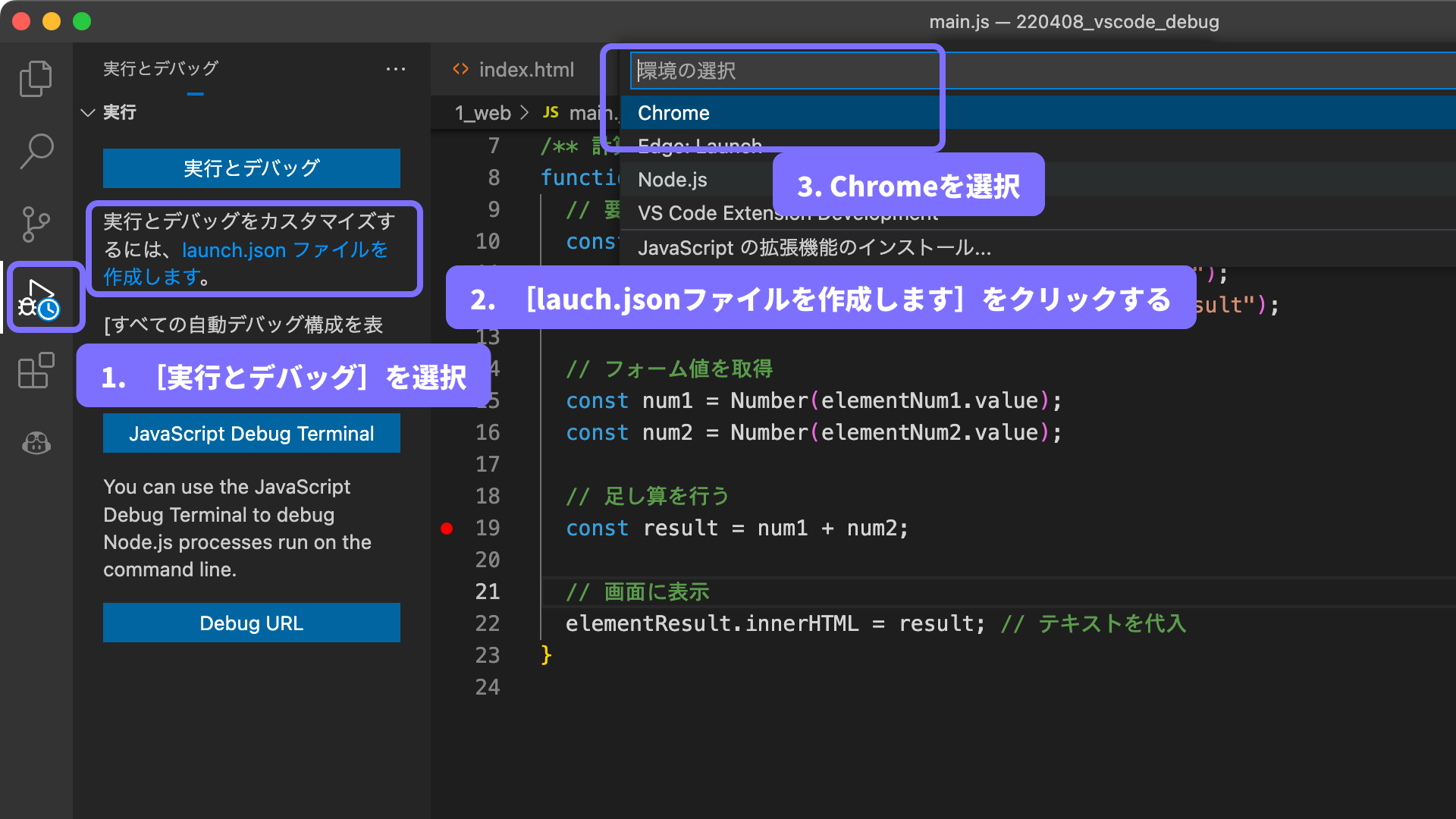The height and width of the screenshot is (819, 1456).
Task: Click the Copilot face icon in activity bar
Action: [x=36, y=443]
